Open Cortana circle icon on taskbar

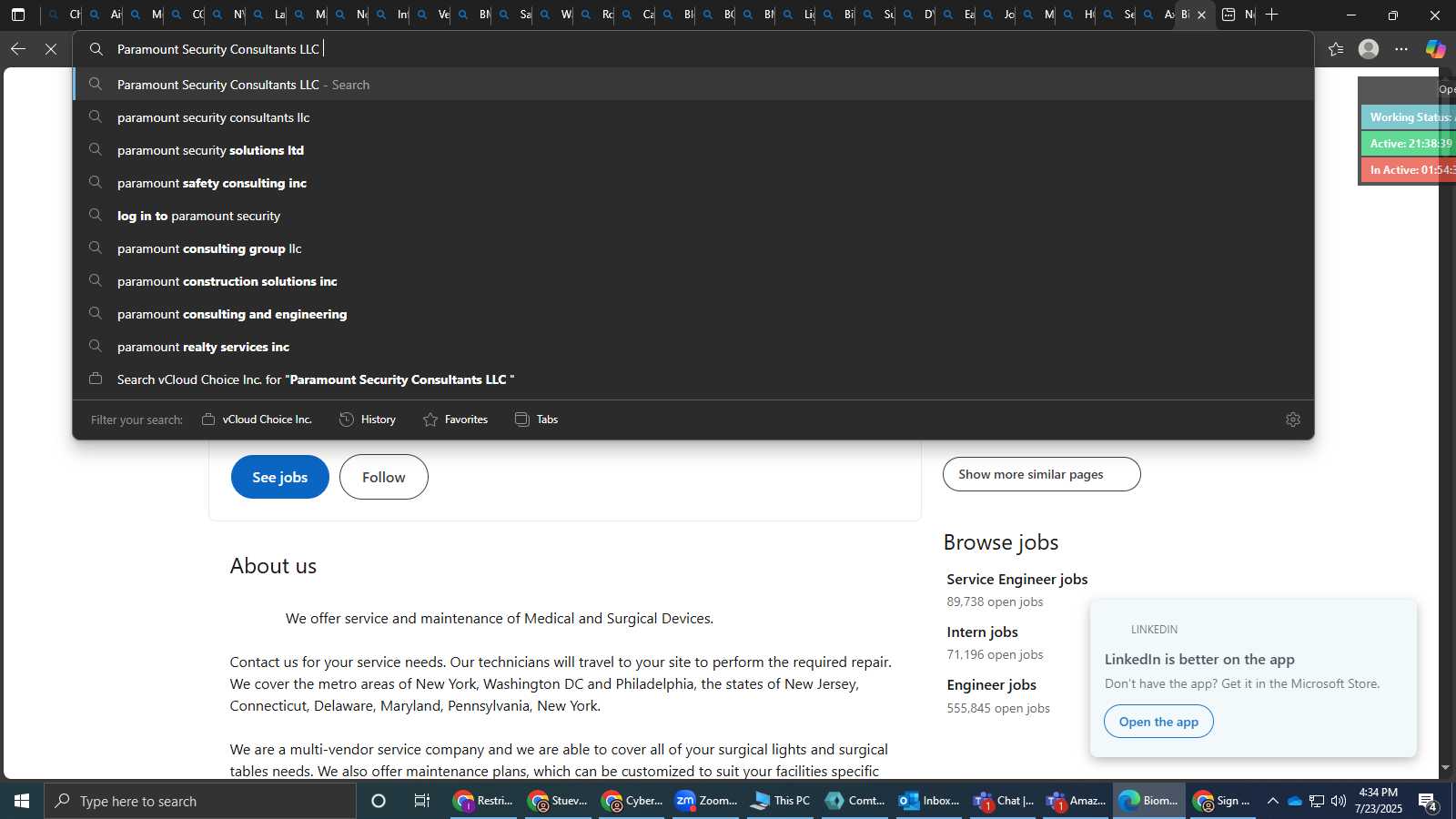[379, 801]
